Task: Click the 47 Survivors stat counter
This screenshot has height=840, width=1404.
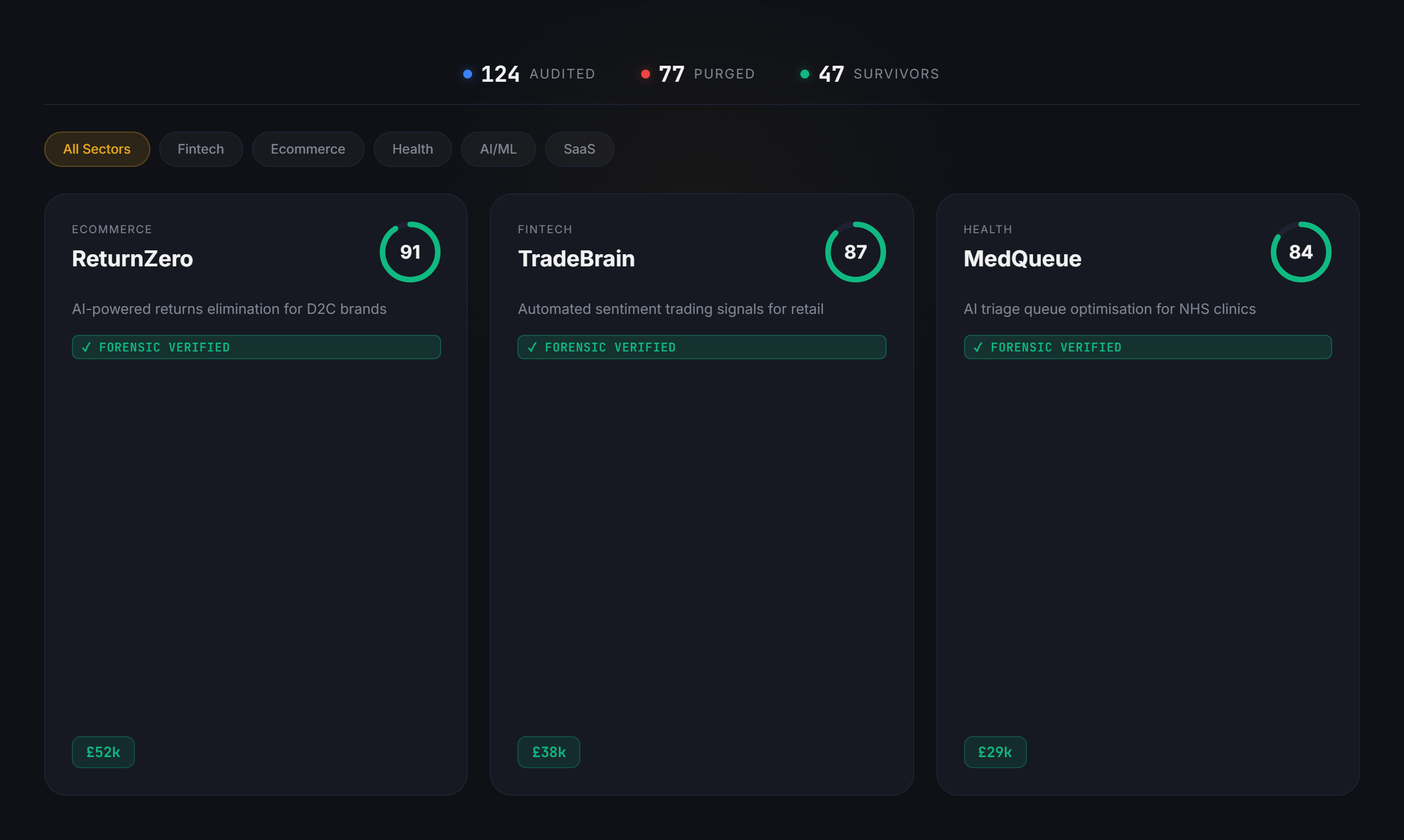Action: pos(869,74)
